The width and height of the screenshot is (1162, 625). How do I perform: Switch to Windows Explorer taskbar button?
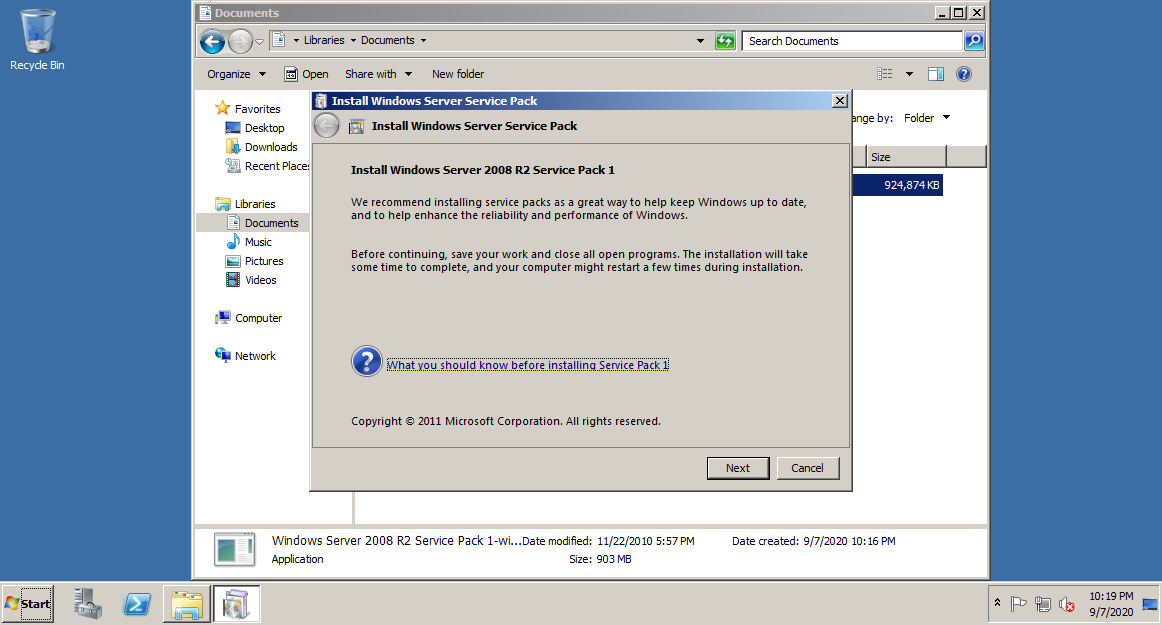point(187,603)
